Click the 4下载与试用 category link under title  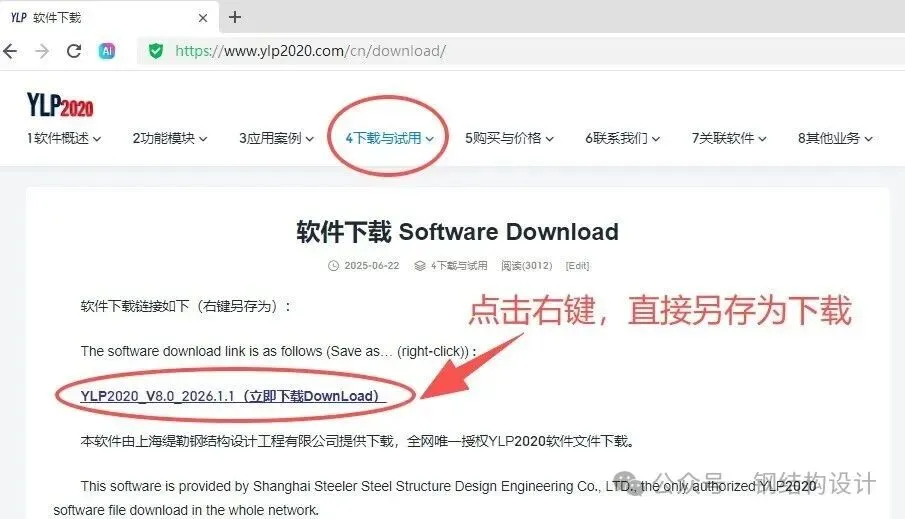[x=459, y=266]
